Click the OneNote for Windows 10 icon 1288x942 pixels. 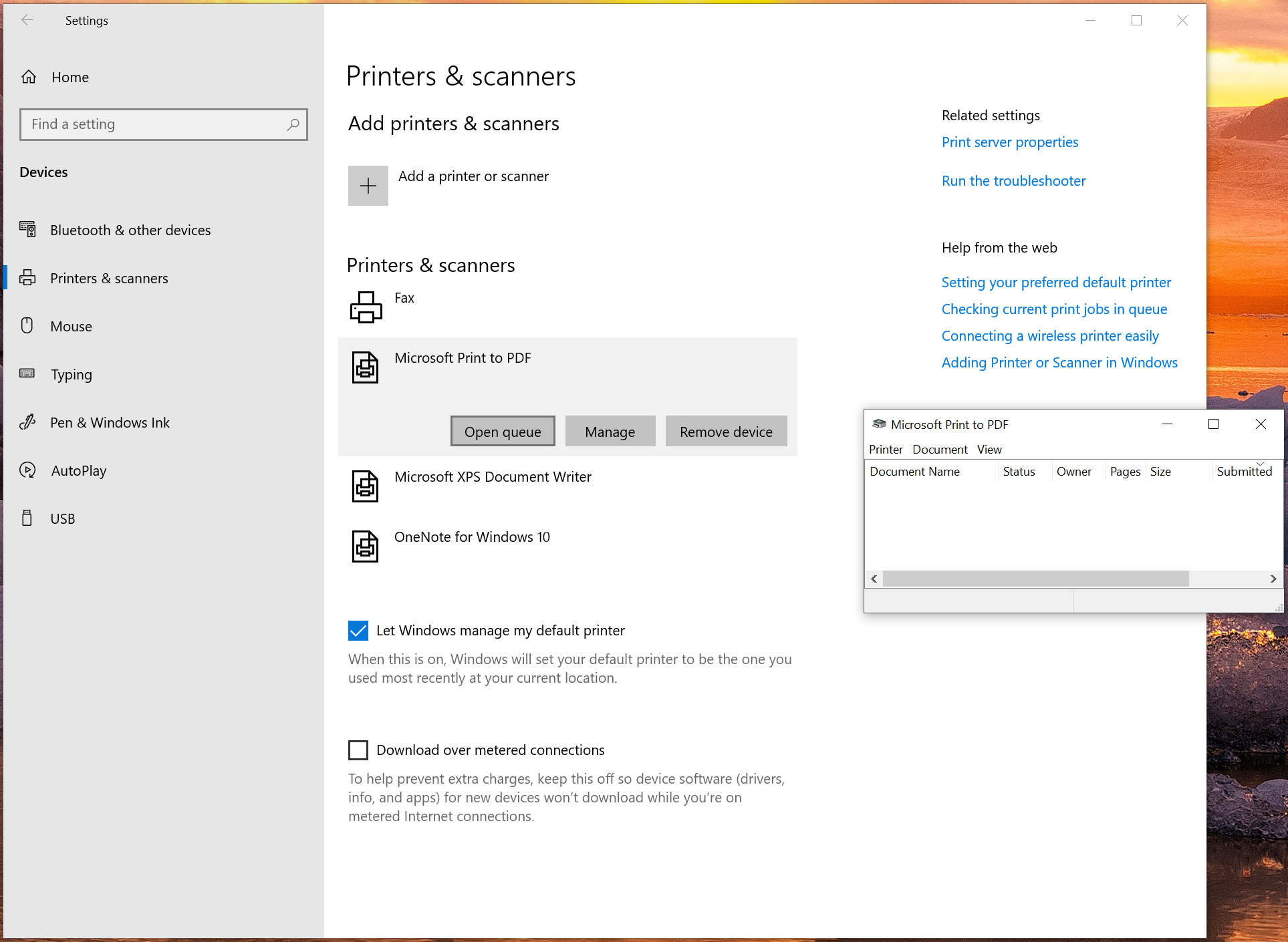click(365, 546)
